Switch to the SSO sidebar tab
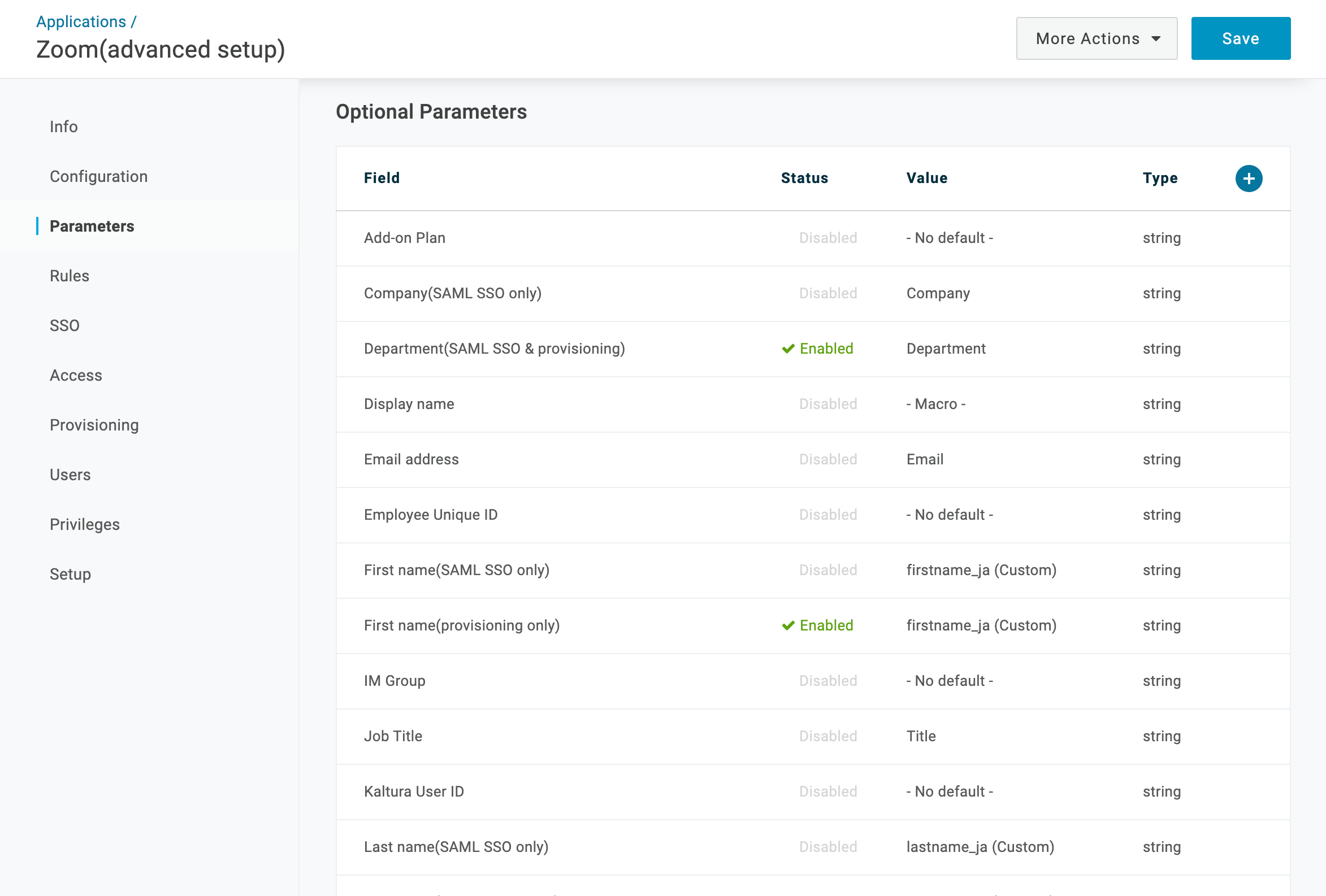The image size is (1326, 896). coord(64,325)
